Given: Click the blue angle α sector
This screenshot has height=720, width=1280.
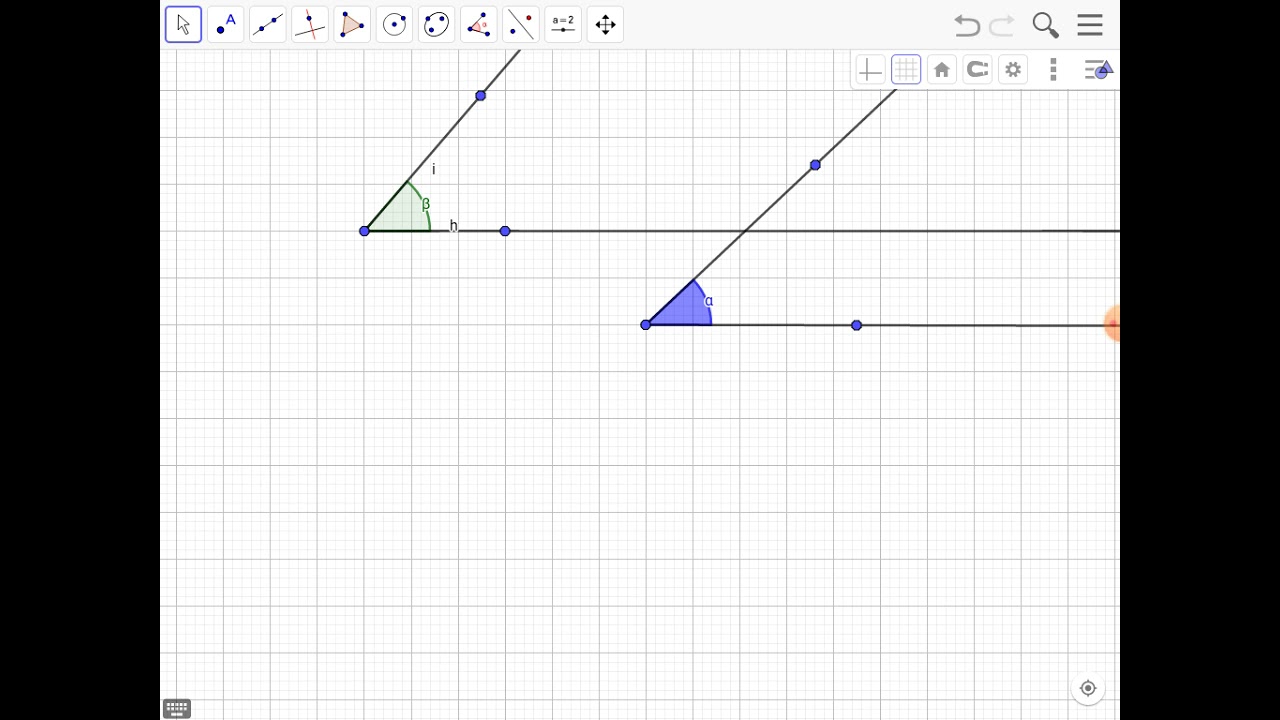Looking at the screenshot, I should point(683,309).
